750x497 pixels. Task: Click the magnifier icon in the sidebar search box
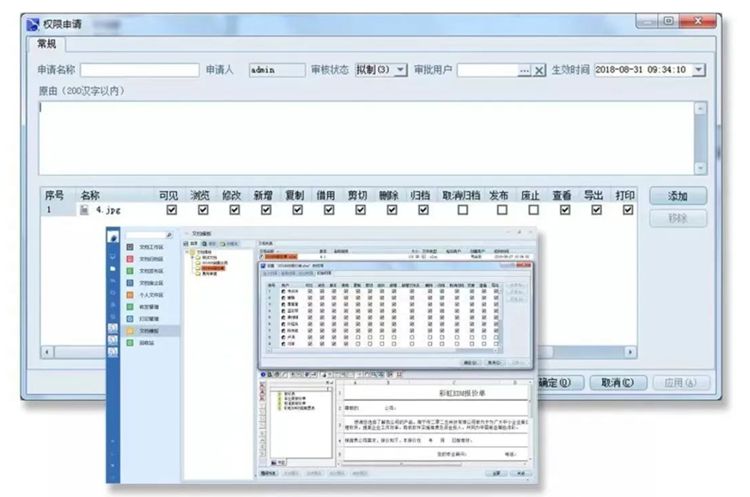click(169, 236)
